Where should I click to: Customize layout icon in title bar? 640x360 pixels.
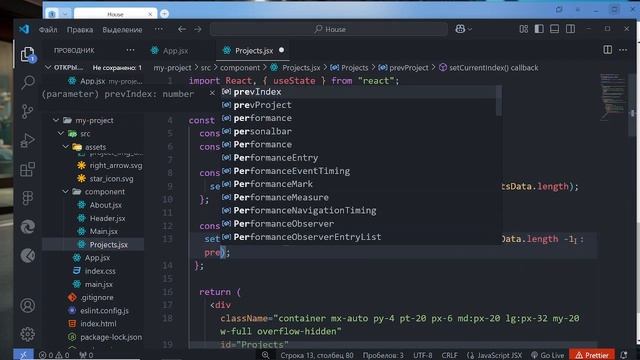pos(523,29)
